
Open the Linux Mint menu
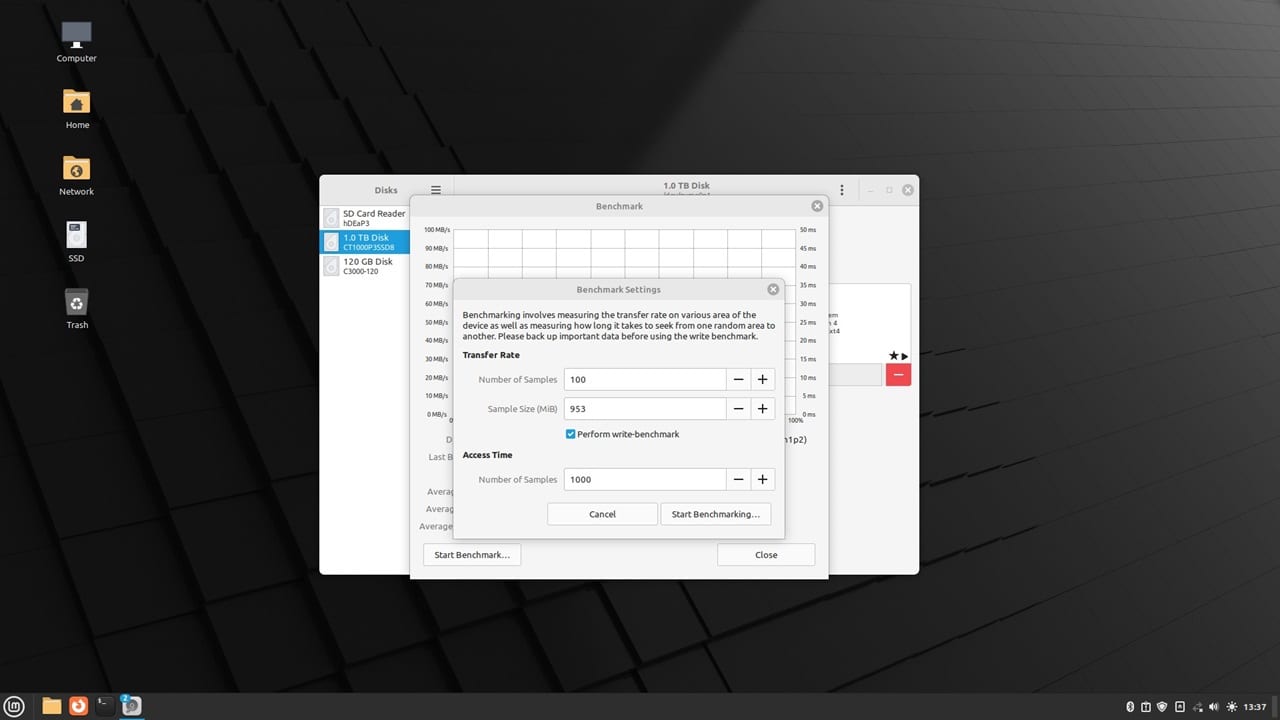(13, 706)
